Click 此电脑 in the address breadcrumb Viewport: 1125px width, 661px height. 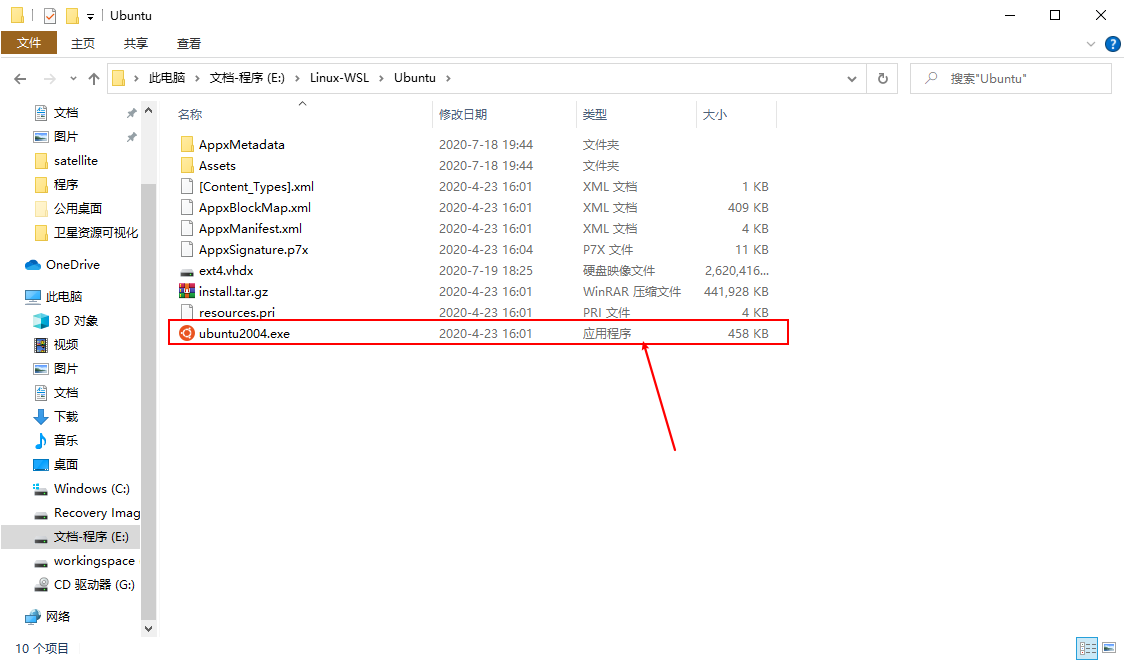(166, 78)
